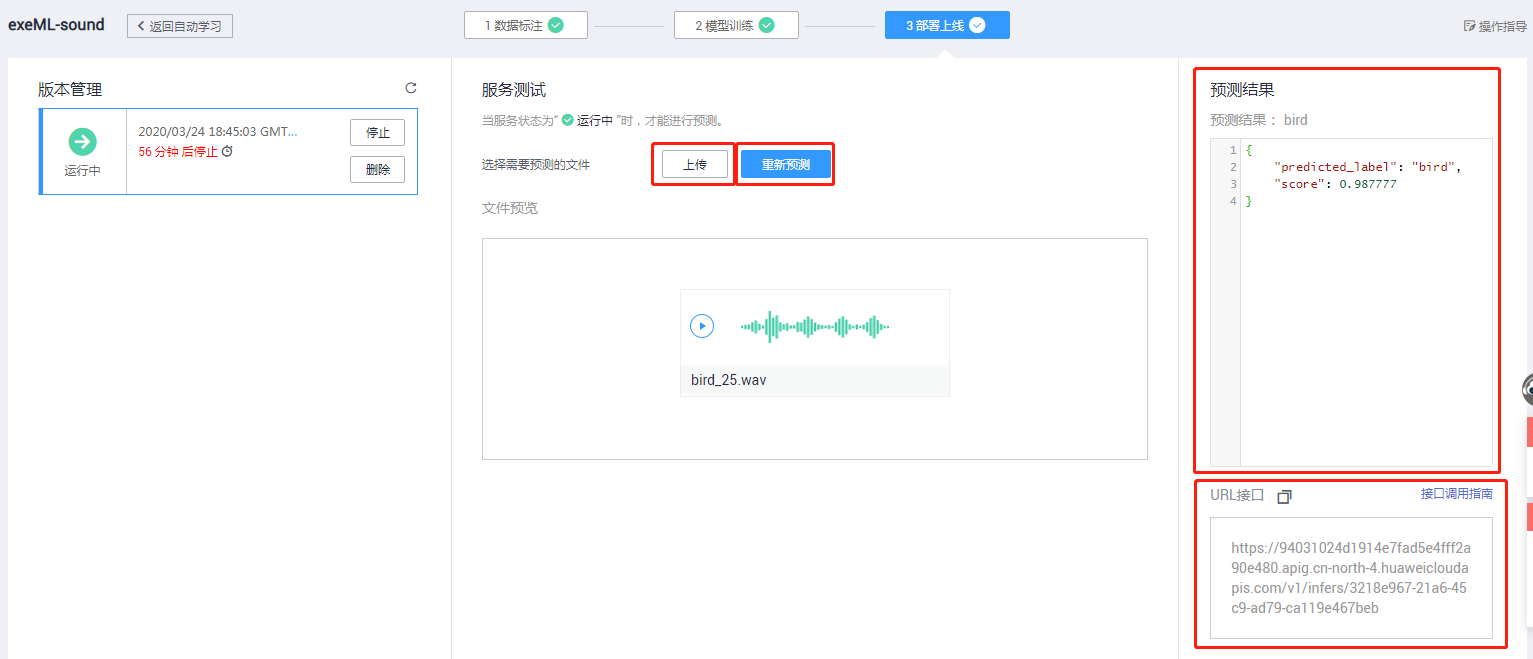Click 重新预测 to rerun prediction
Screen dimensions: 1533x659
(x=786, y=163)
